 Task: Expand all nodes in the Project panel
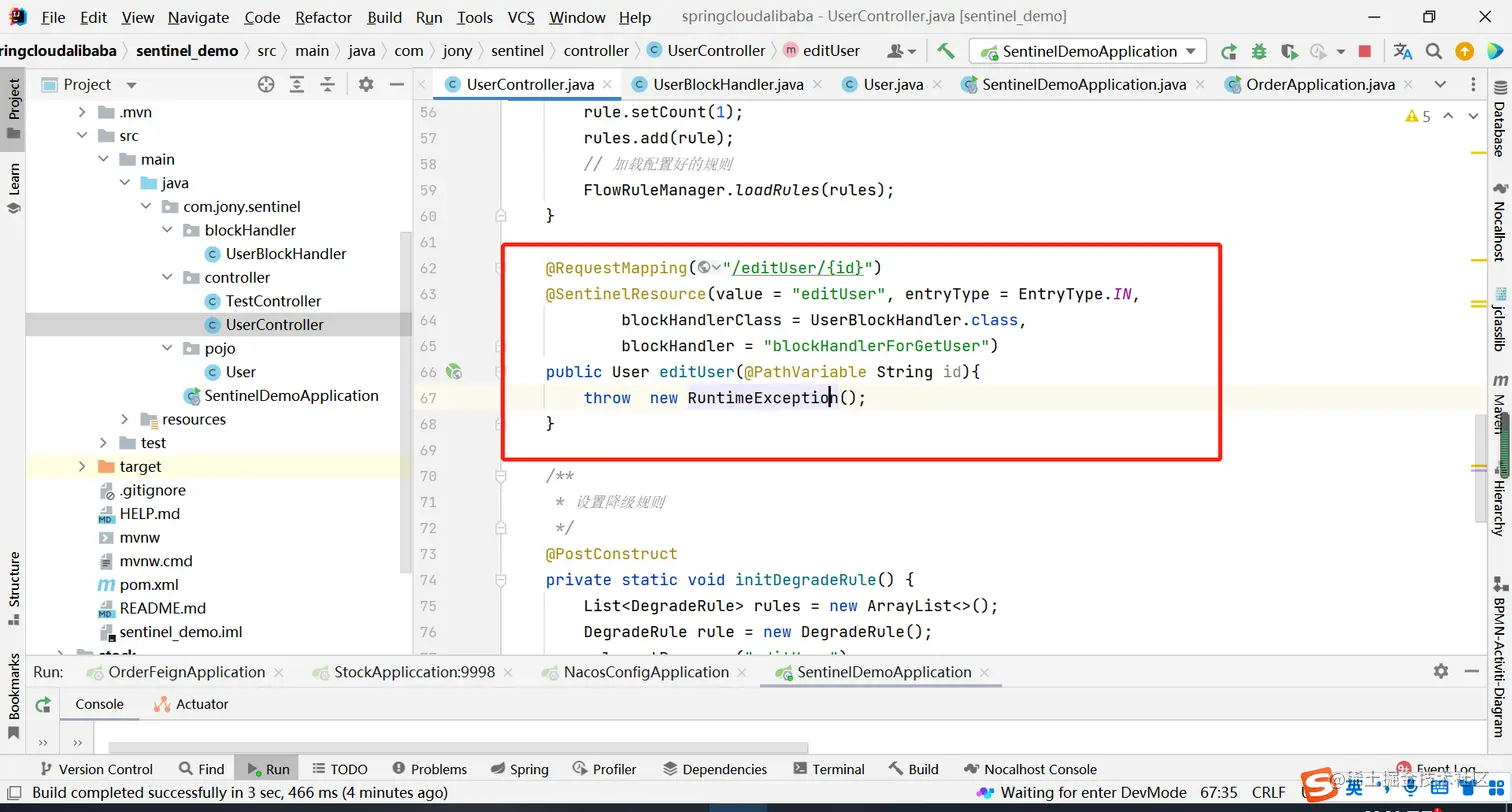297,85
